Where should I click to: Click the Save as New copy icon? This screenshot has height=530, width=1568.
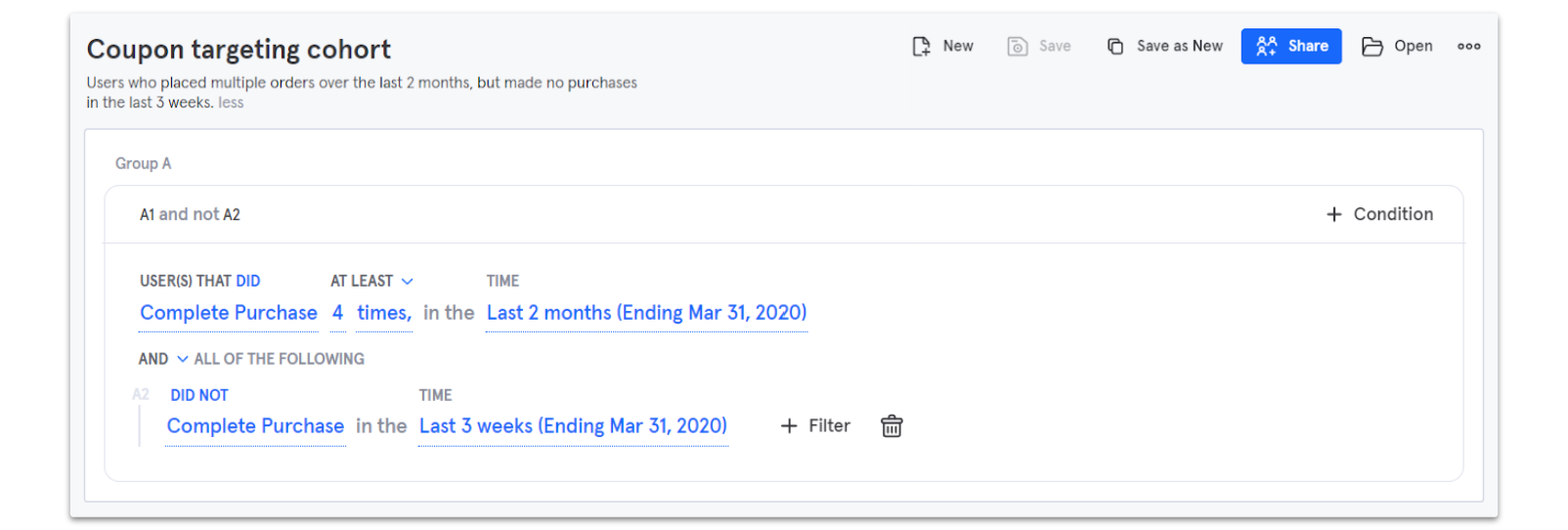pyautogui.click(x=1115, y=46)
